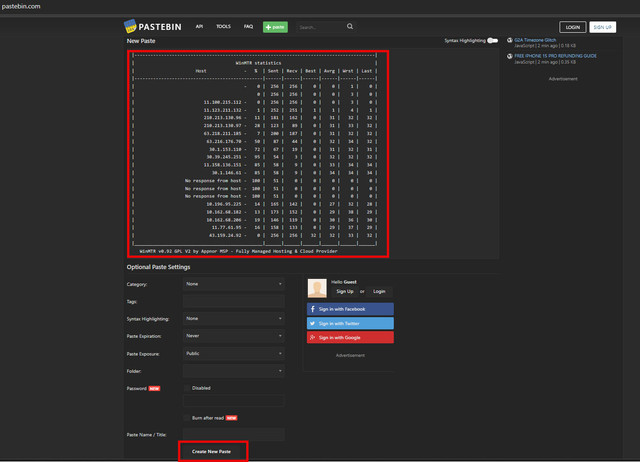
Task: Open the Category dropdown
Action: pos(234,283)
